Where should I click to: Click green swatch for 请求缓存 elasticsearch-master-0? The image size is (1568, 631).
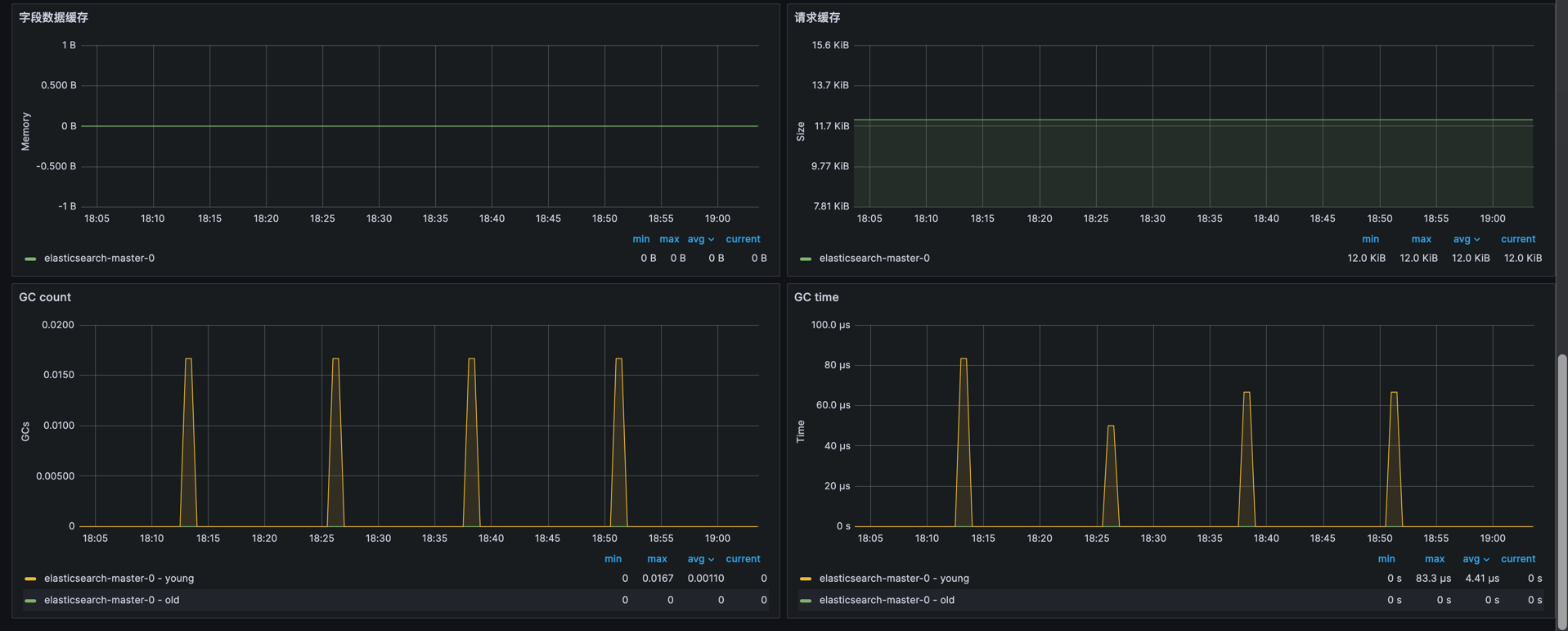pos(806,259)
